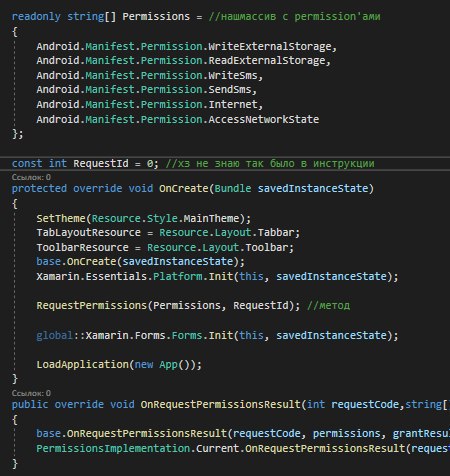Screen dimensions: 450x476
Task: Place cursor on AccessNetworkState entry
Action: click(x=178, y=119)
